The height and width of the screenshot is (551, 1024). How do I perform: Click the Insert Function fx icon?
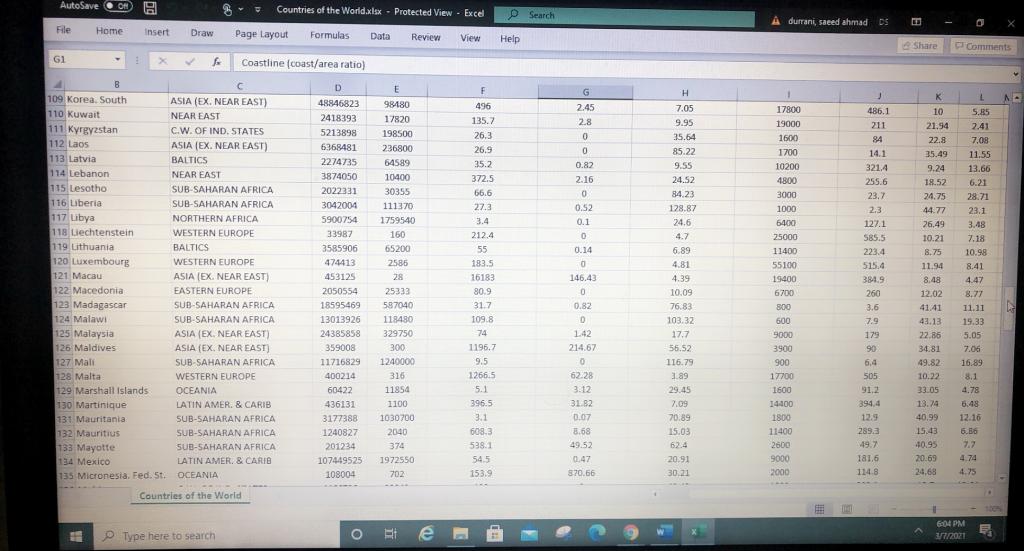click(x=217, y=62)
